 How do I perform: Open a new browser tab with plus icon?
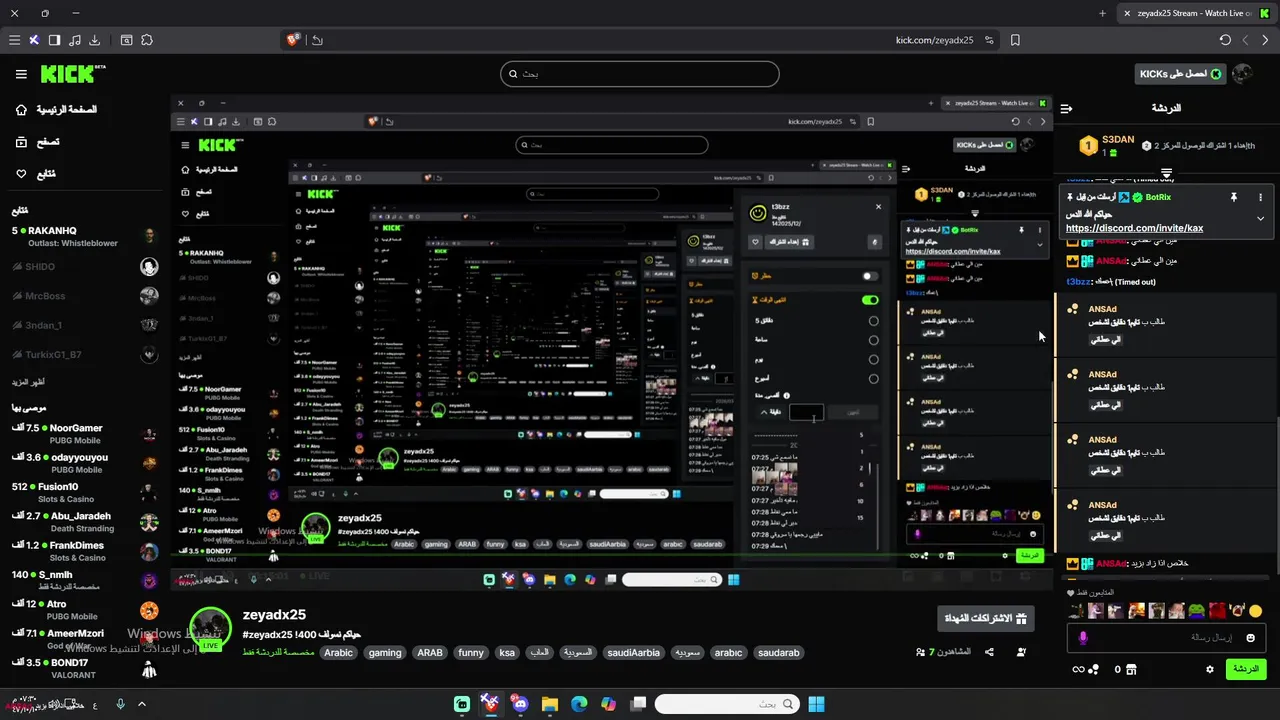point(1102,13)
